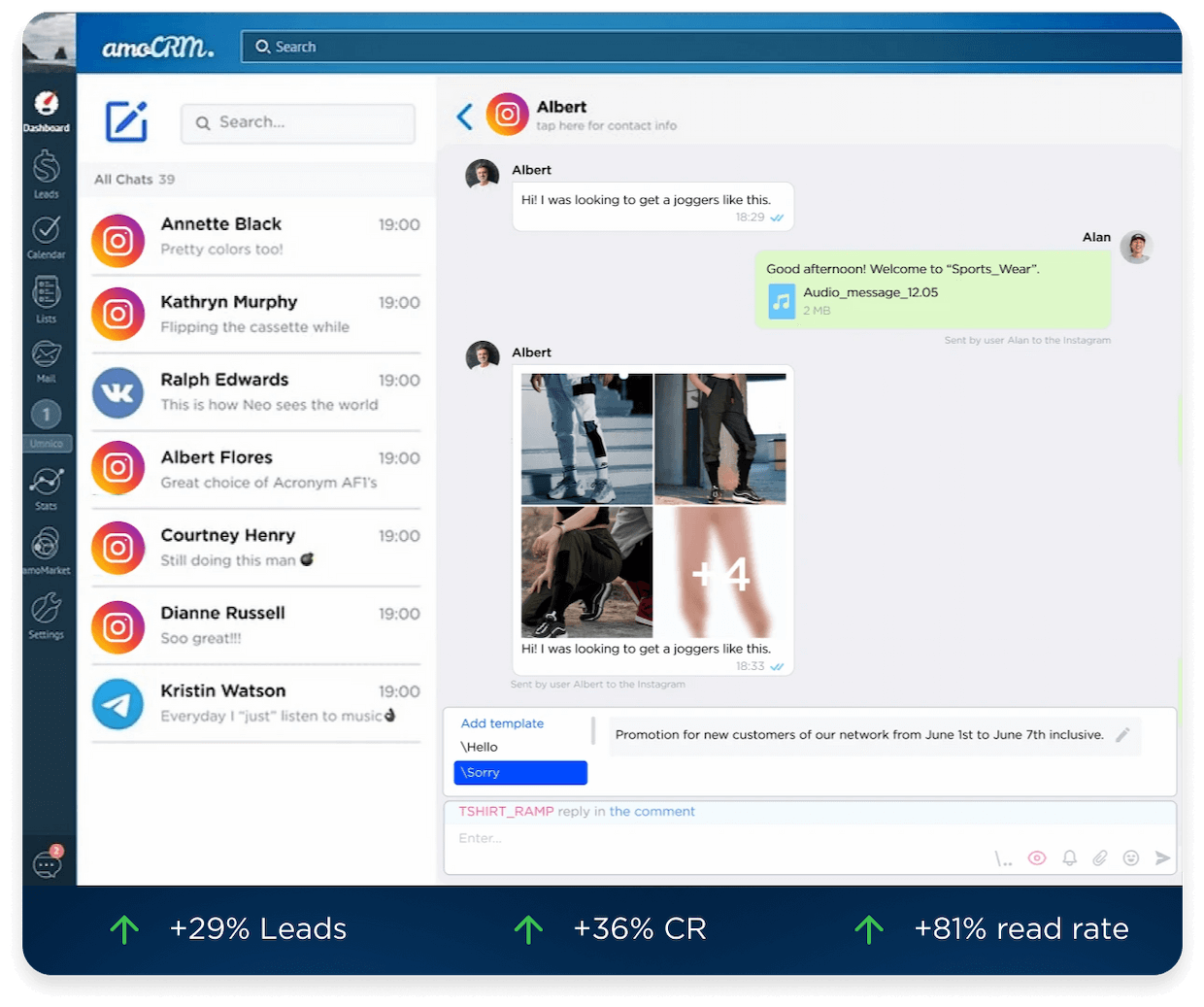
Task: Click the attach file paperclip icon
Action: pyautogui.click(x=1100, y=858)
